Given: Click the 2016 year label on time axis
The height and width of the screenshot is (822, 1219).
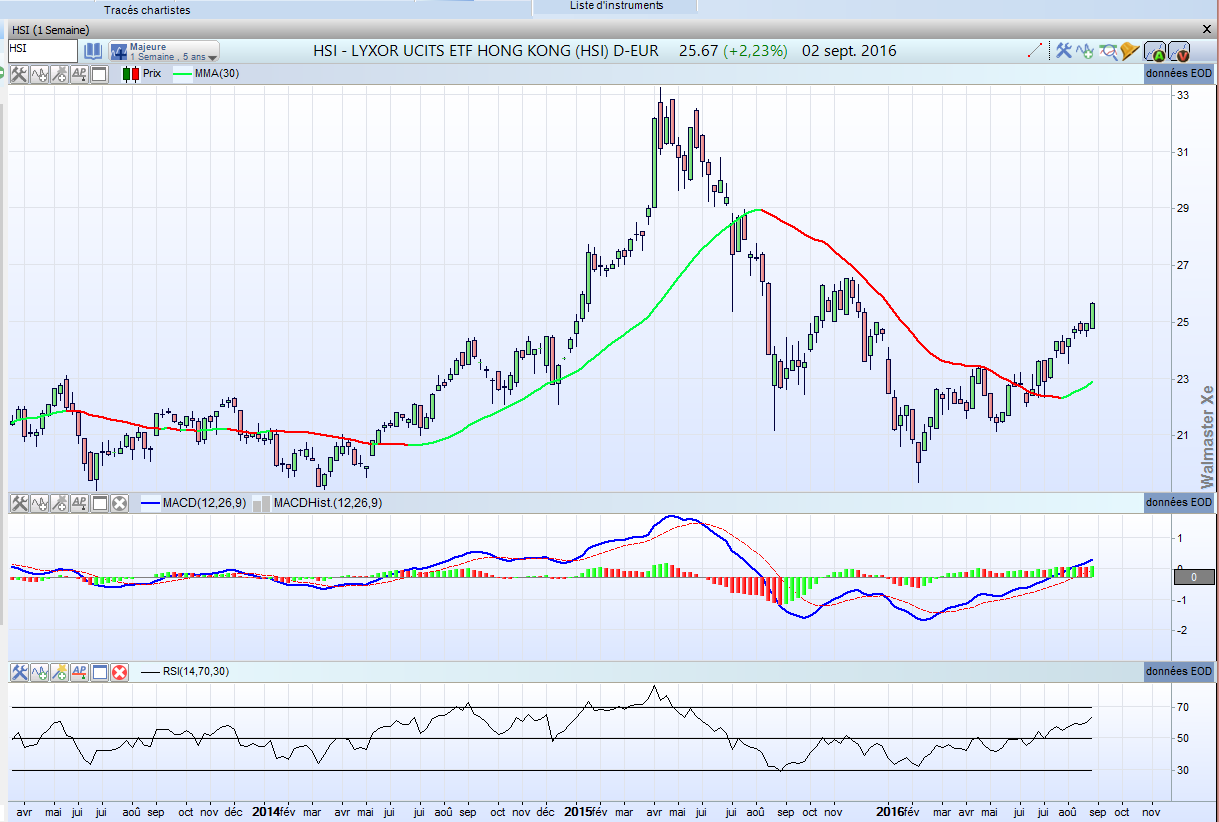Looking at the screenshot, I should [889, 813].
